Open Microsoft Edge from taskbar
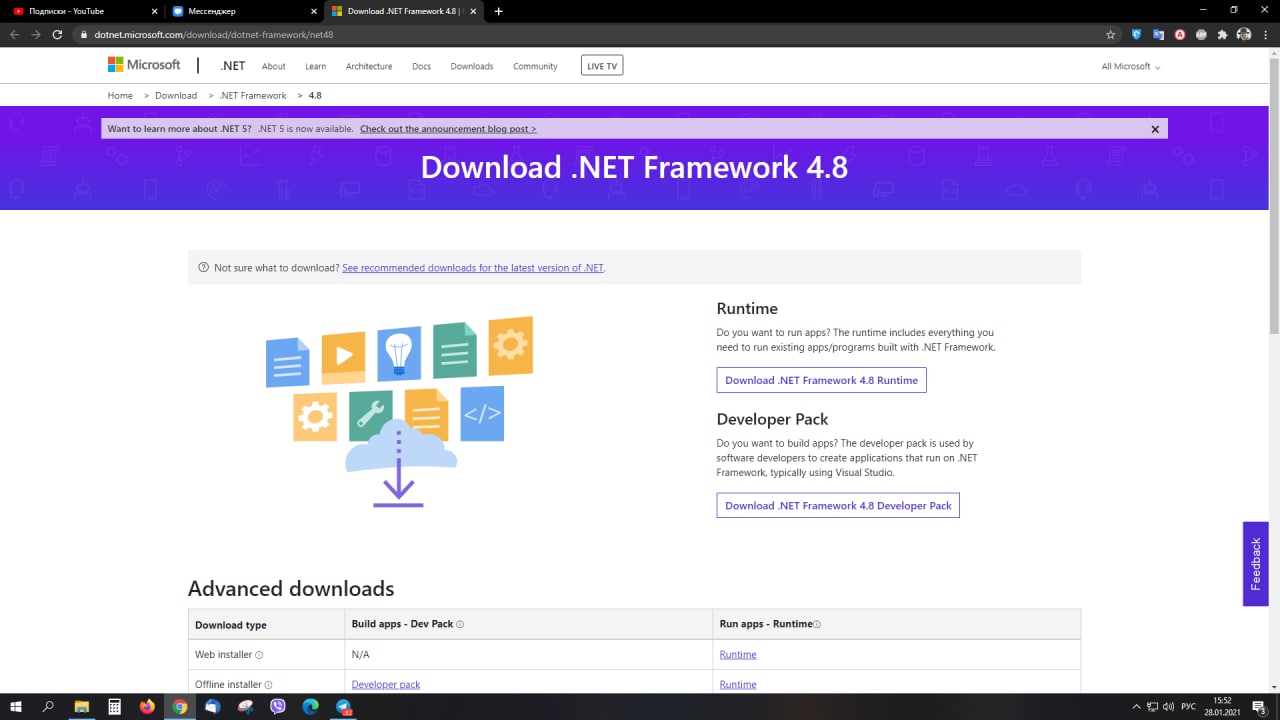 click(x=311, y=706)
